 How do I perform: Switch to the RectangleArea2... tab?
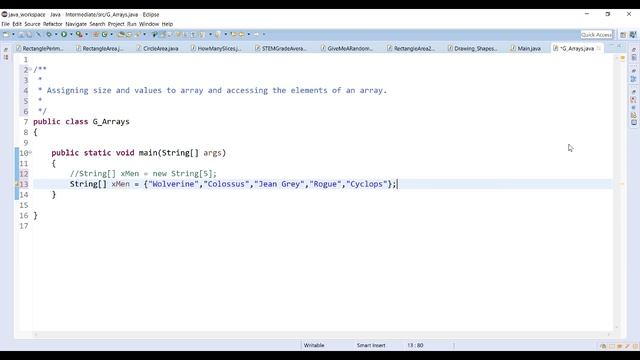(411, 48)
